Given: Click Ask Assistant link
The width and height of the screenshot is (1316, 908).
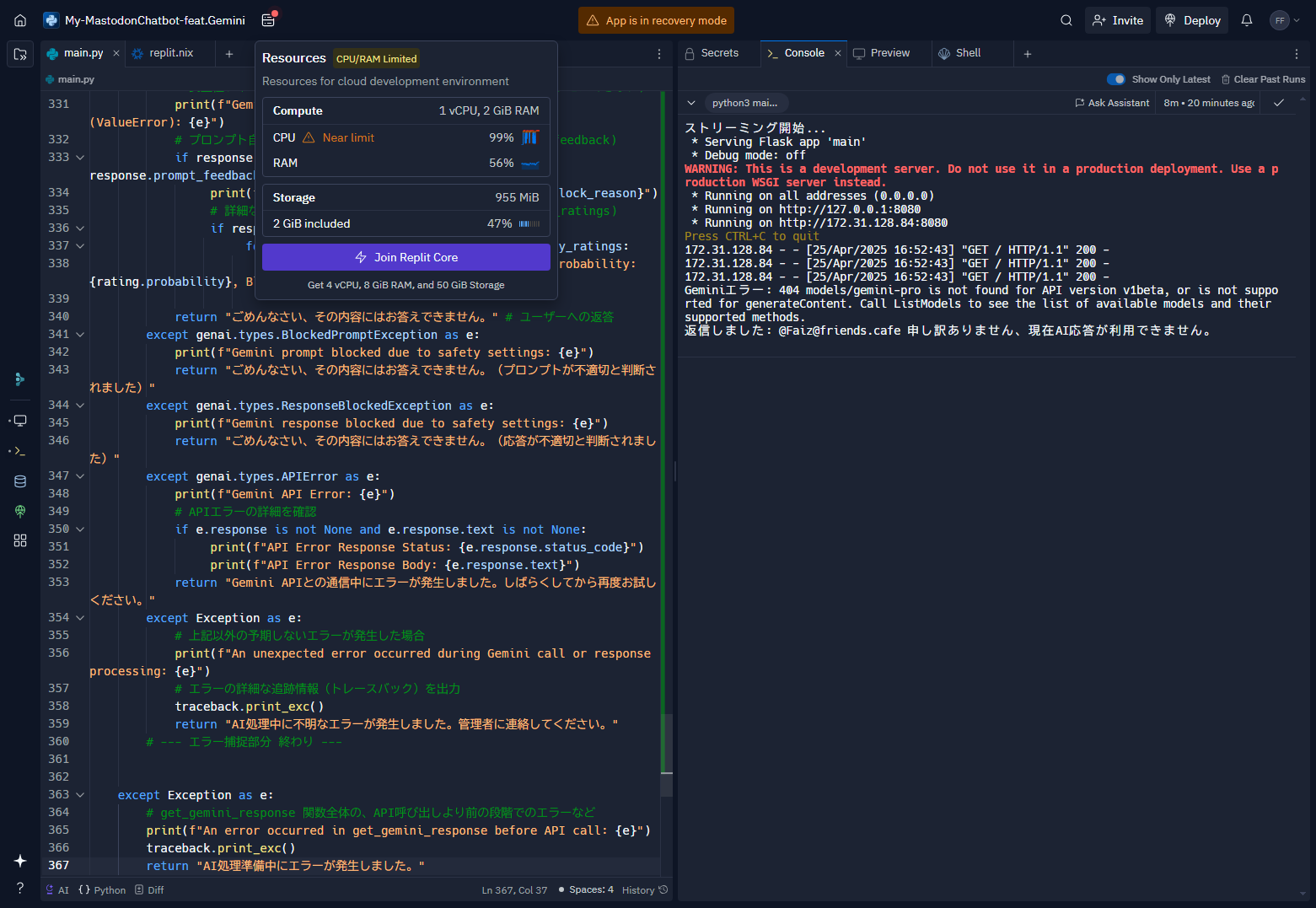Looking at the screenshot, I should point(1112,103).
